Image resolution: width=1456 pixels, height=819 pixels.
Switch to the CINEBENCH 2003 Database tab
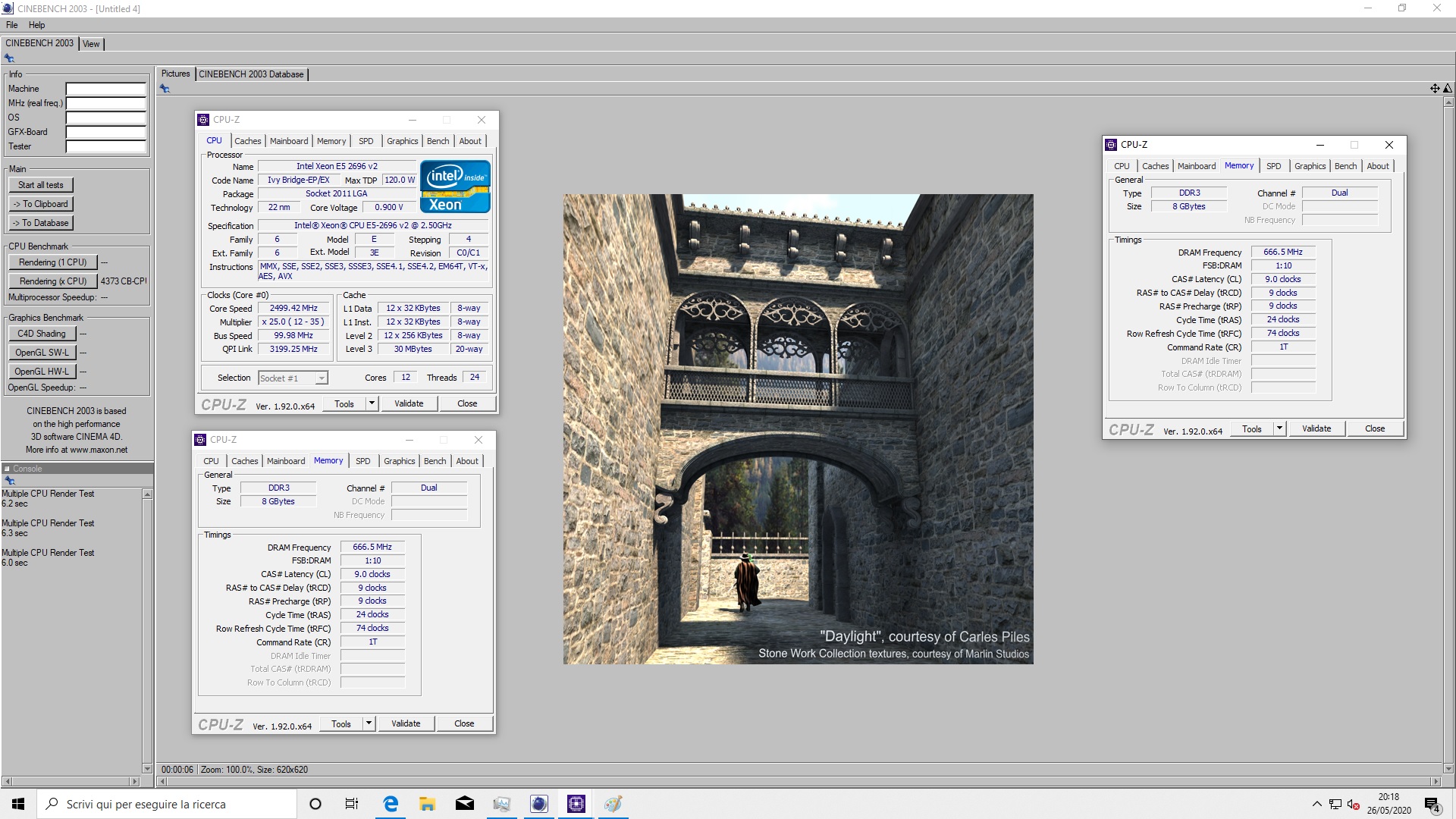coord(251,74)
